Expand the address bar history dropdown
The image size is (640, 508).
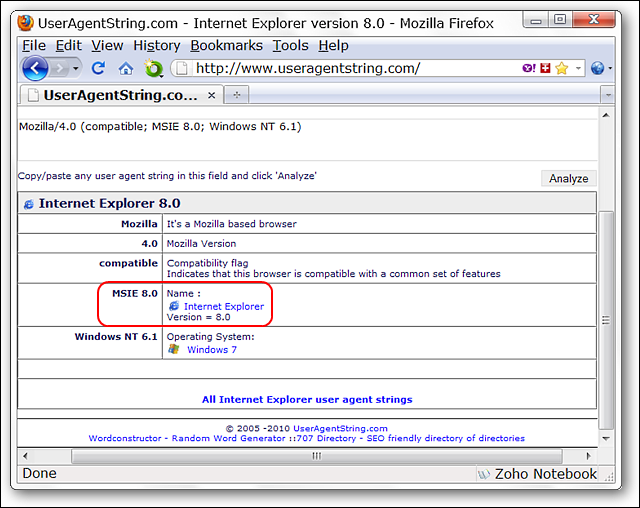[x=578, y=68]
